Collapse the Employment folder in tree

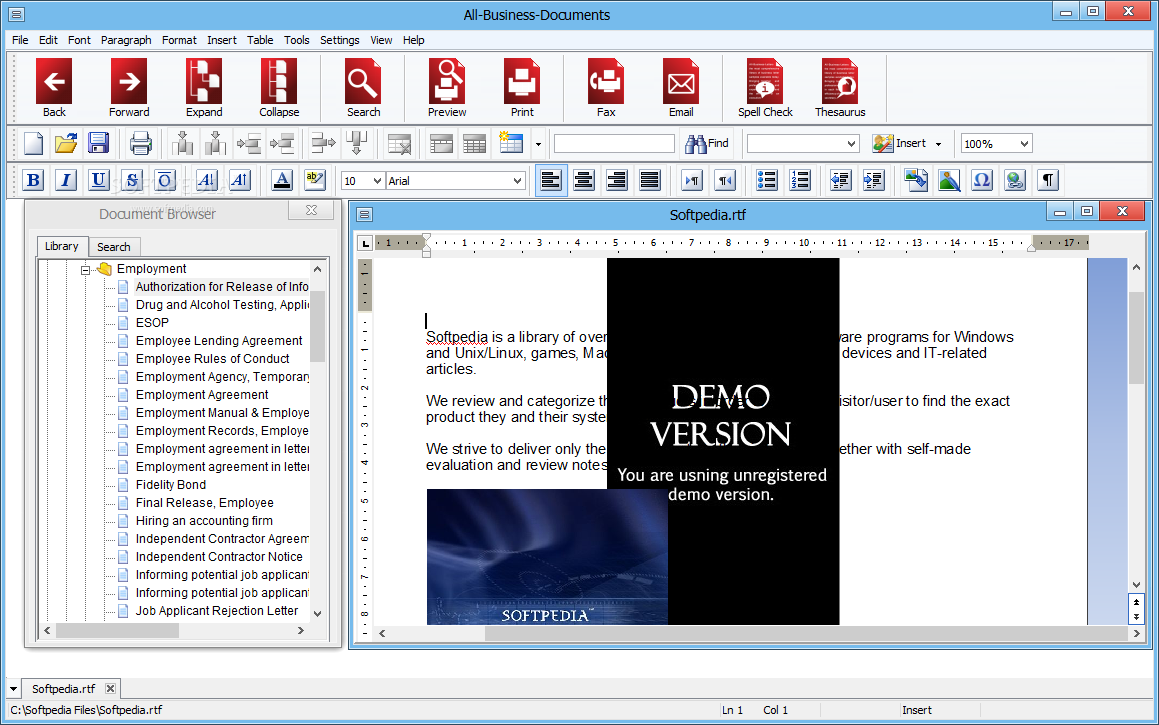click(86, 269)
